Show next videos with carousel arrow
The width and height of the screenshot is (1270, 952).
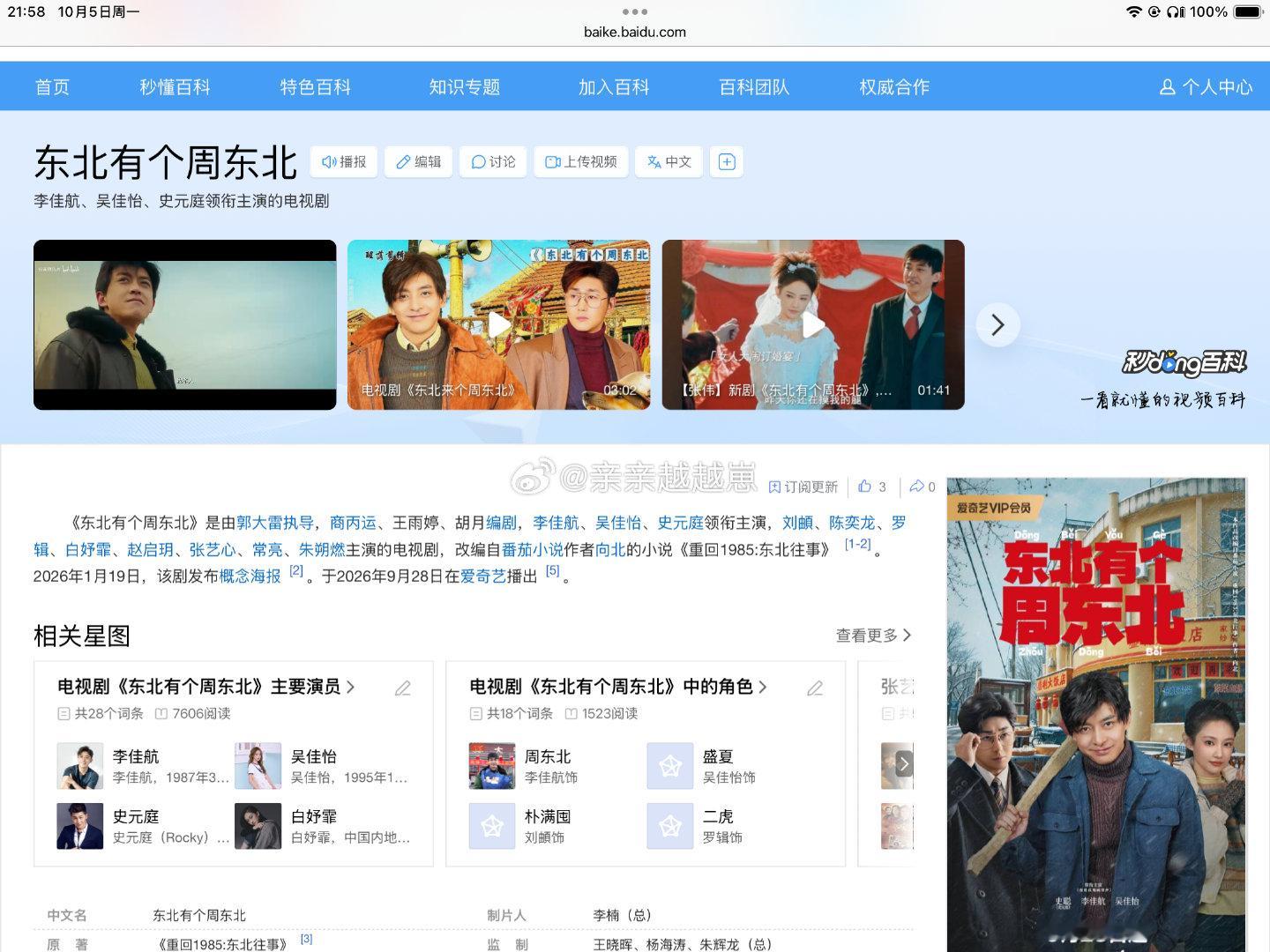click(x=997, y=324)
